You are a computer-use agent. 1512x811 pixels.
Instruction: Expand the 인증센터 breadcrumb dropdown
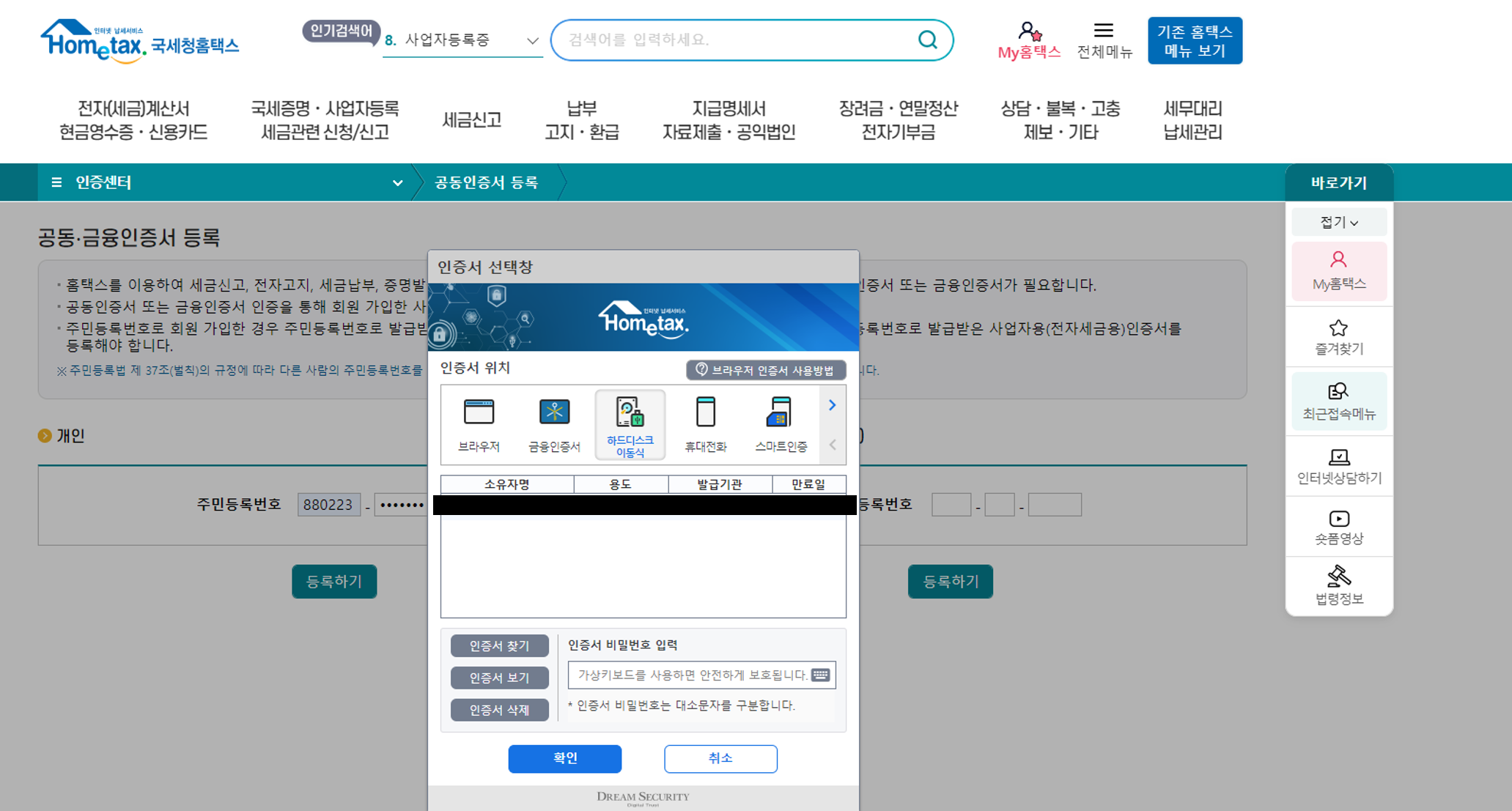point(397,183)
